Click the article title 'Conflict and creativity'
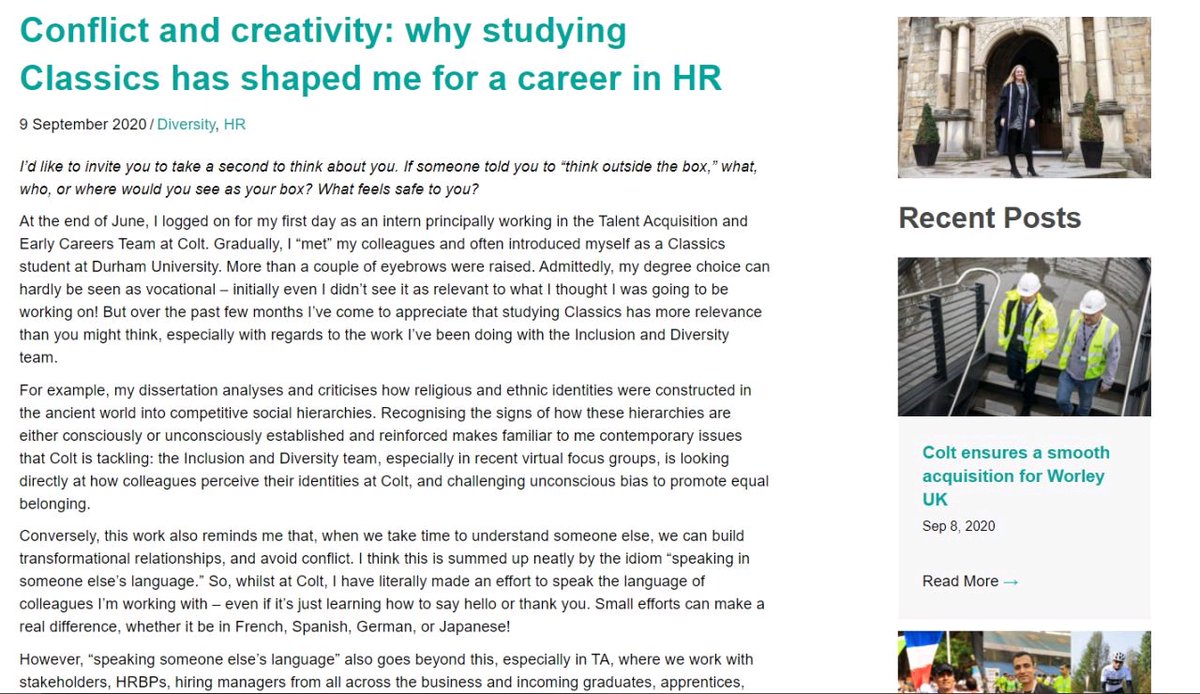The image size is (1200, 694). pos(371,54)
